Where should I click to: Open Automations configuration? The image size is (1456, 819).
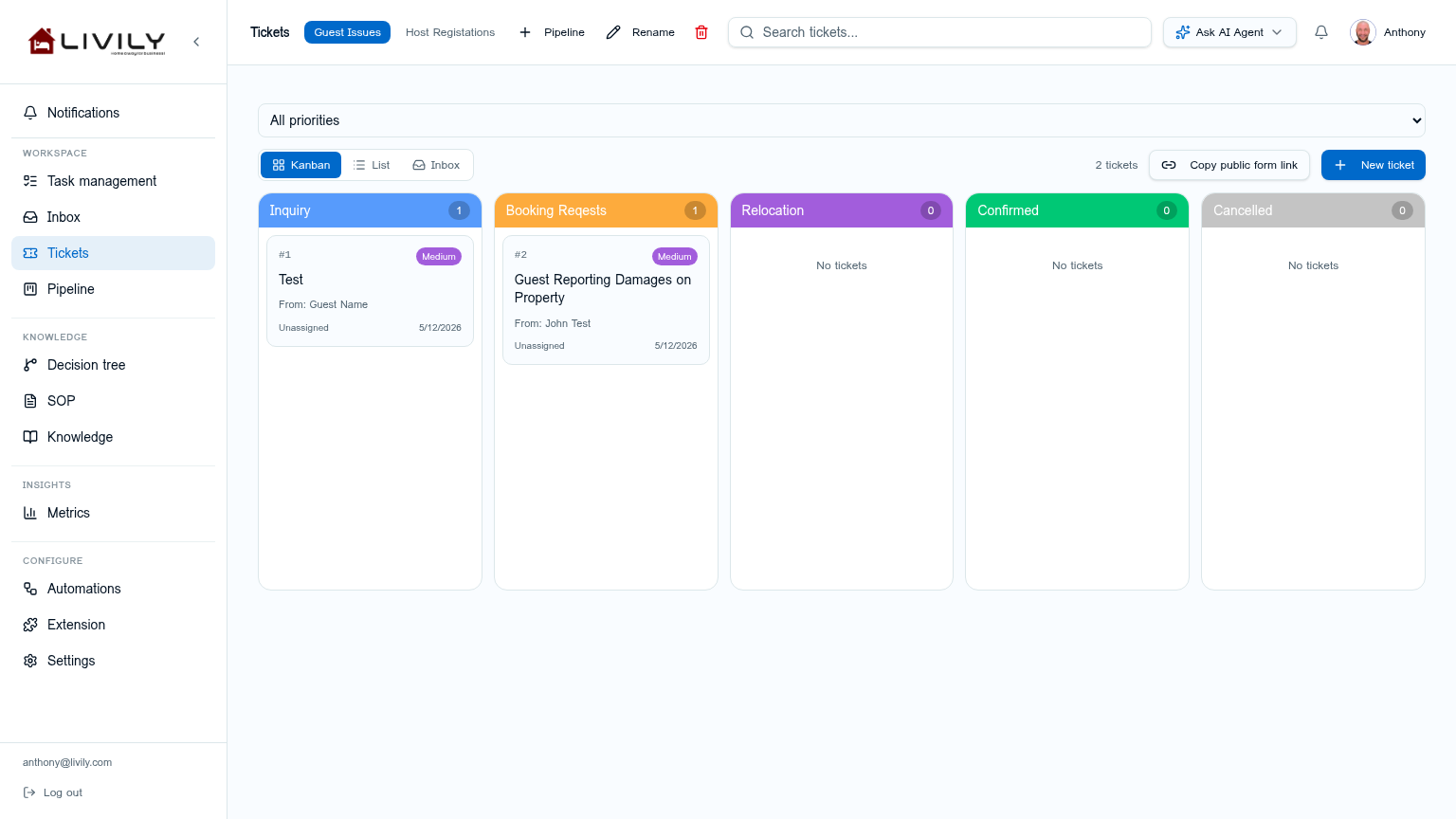point(113,589)
